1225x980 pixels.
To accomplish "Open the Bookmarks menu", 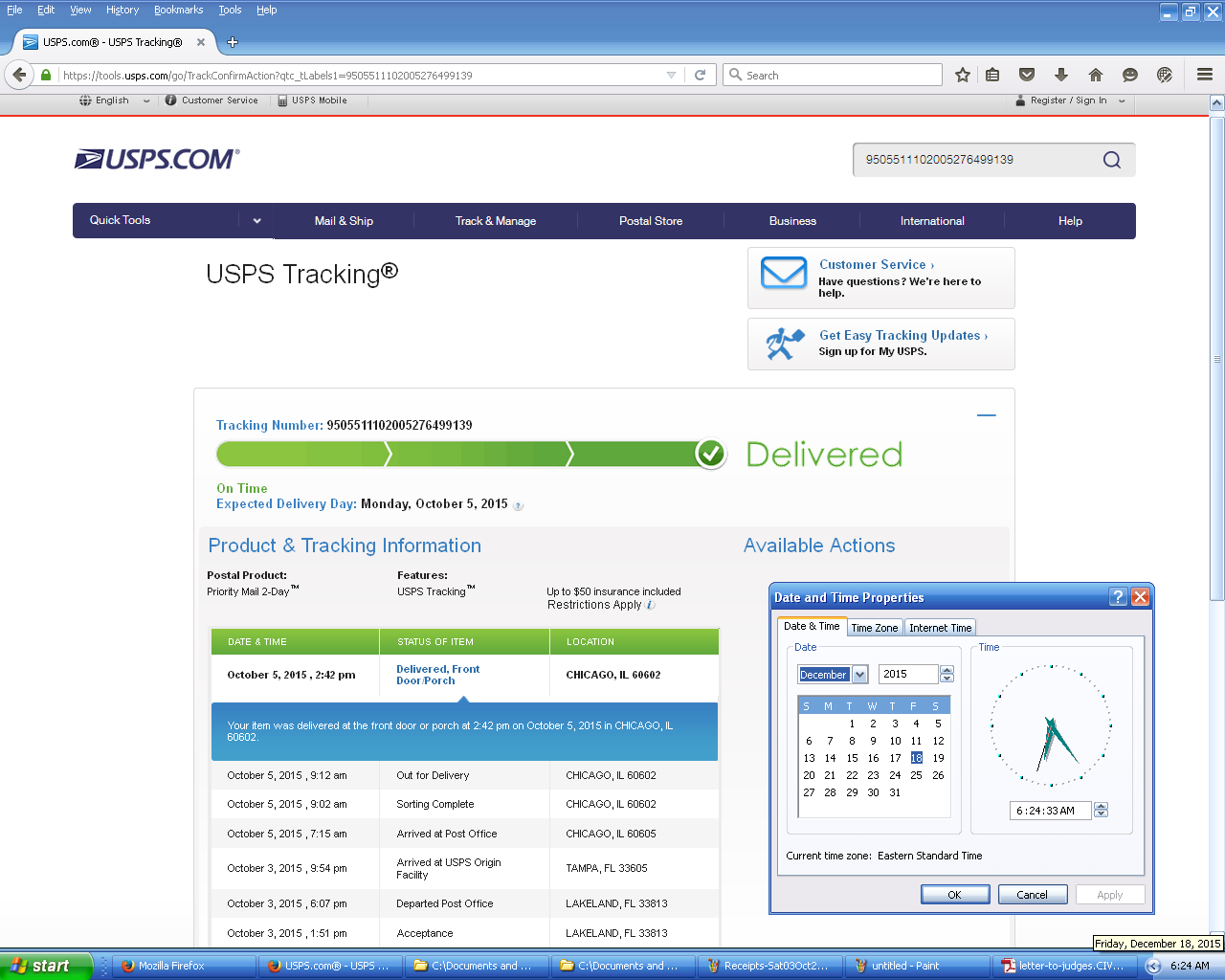I will tap(178, 10).
